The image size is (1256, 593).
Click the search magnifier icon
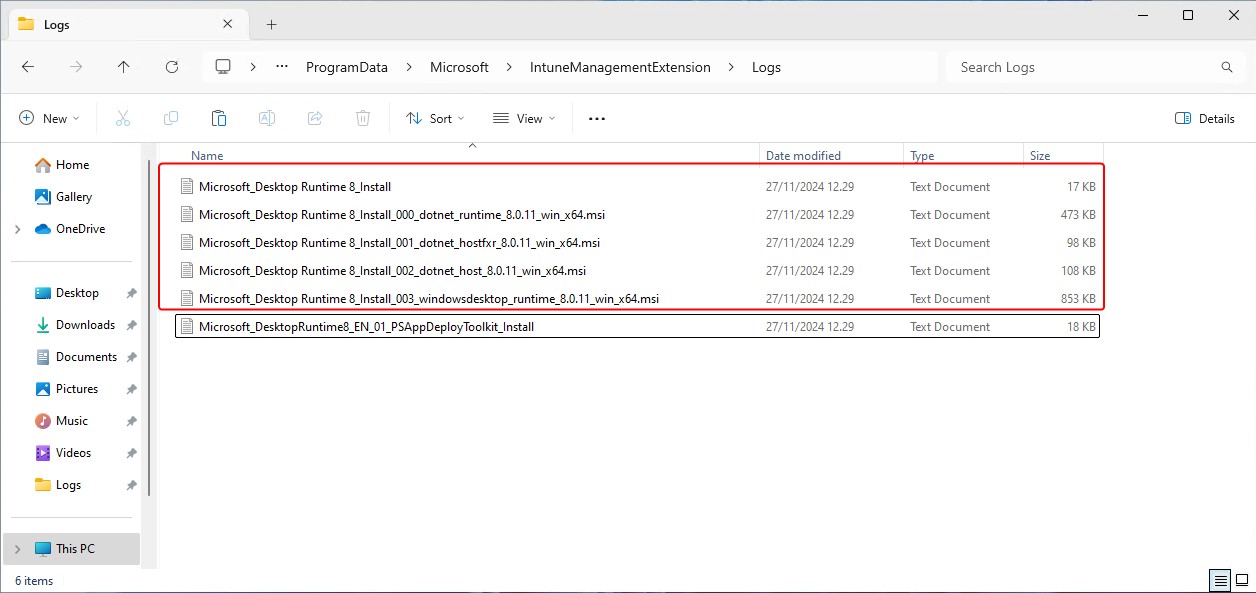1227,67
